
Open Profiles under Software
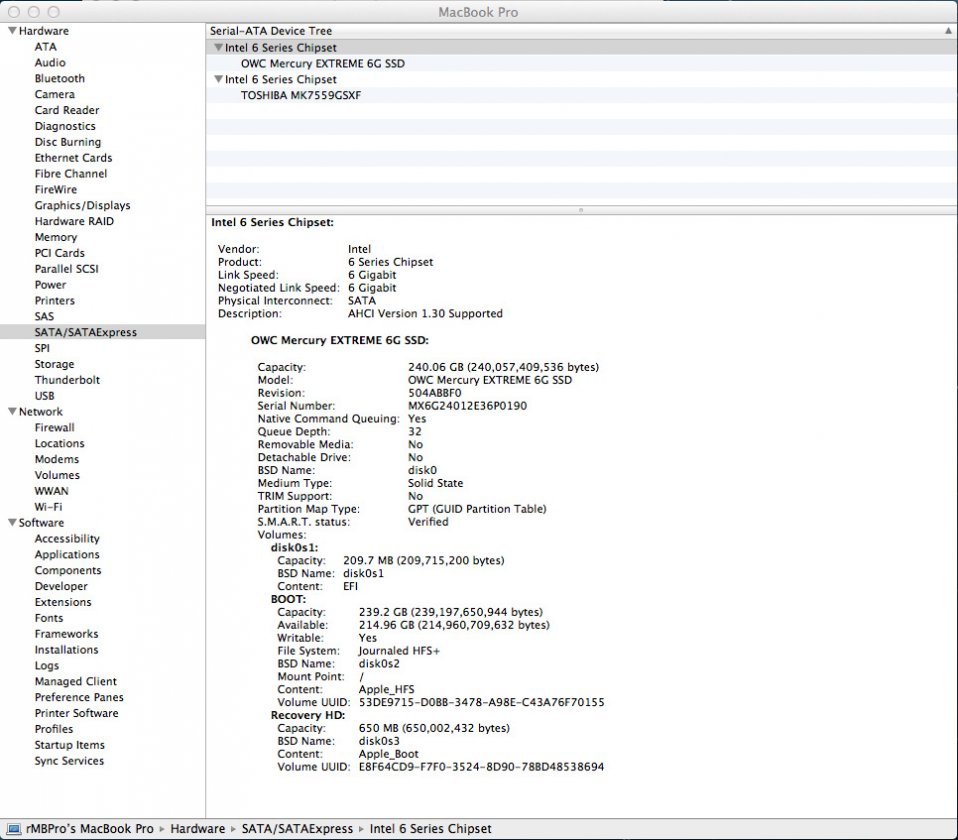pyautogui.click(x=54, y=730)
